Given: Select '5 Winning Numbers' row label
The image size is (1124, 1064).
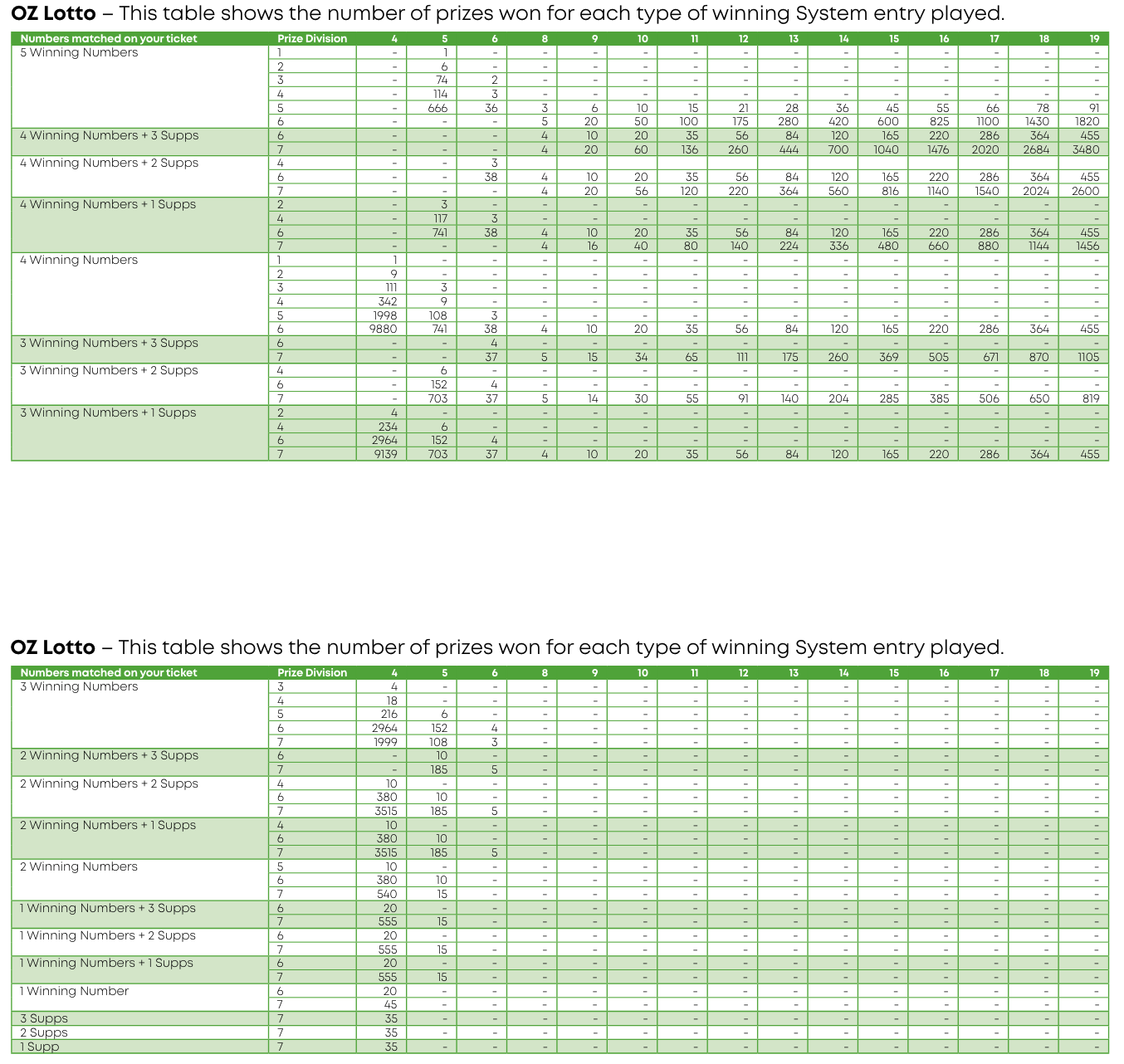Looking at the screenshot, I should pyautogui.click(x=79, y=52).
